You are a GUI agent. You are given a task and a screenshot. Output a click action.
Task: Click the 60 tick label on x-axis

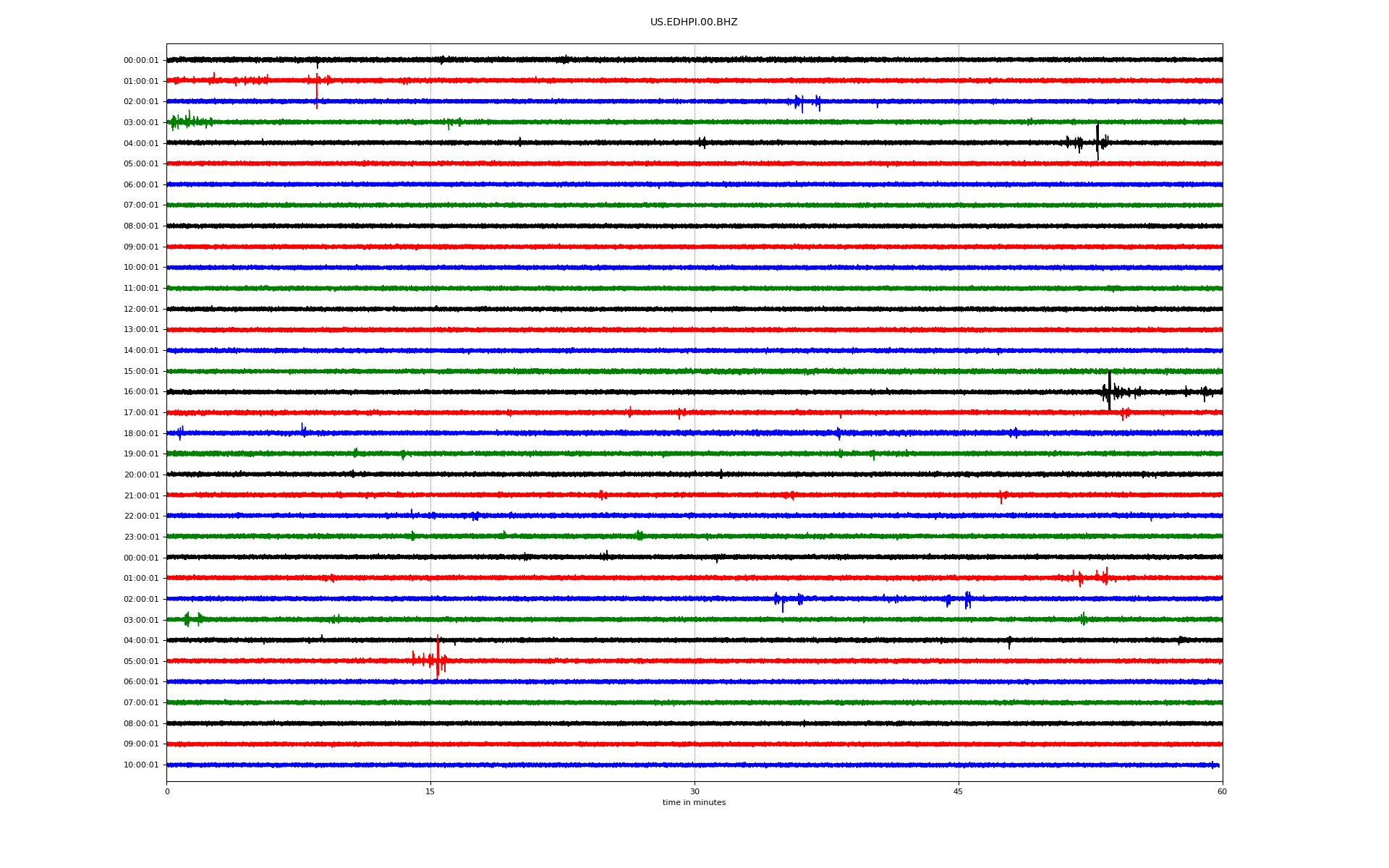coord(1221,791)
